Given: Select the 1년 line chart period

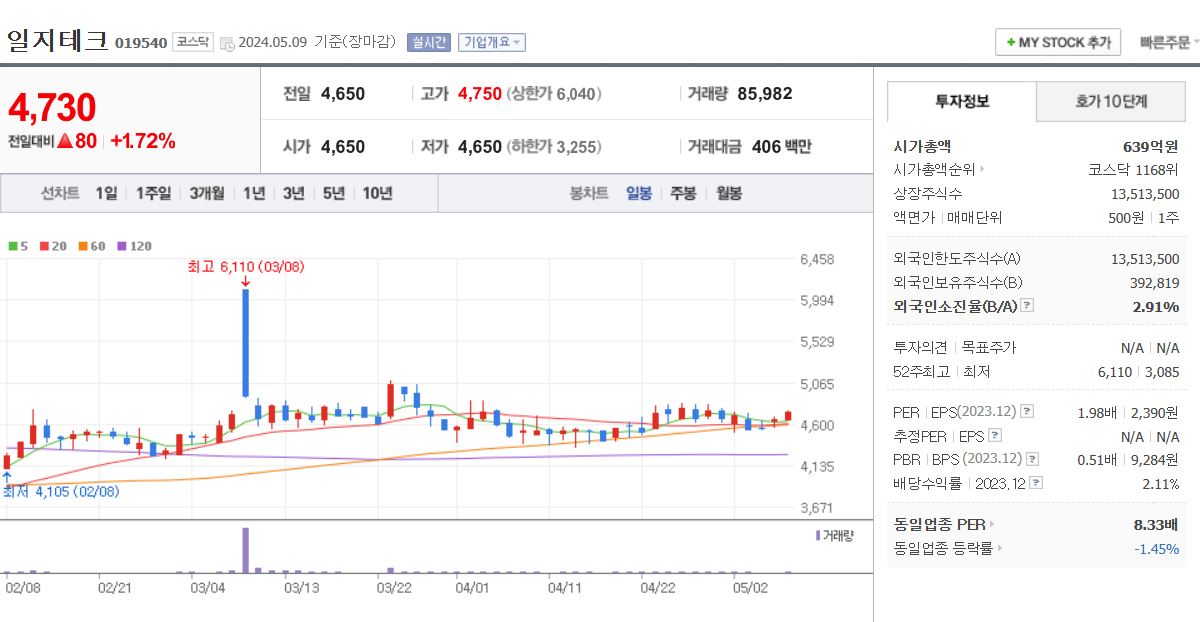Looking at the screenshot, I should tap(254, 193).
